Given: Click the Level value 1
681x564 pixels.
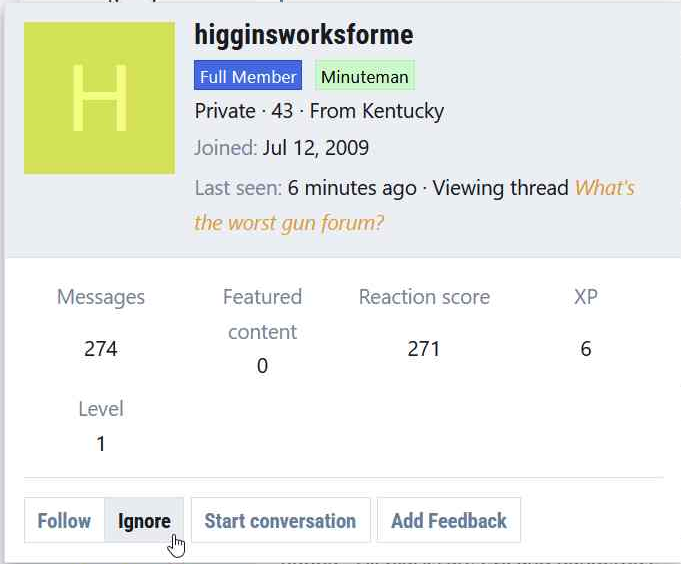Looking at the screenshot, I should point(101,444).
